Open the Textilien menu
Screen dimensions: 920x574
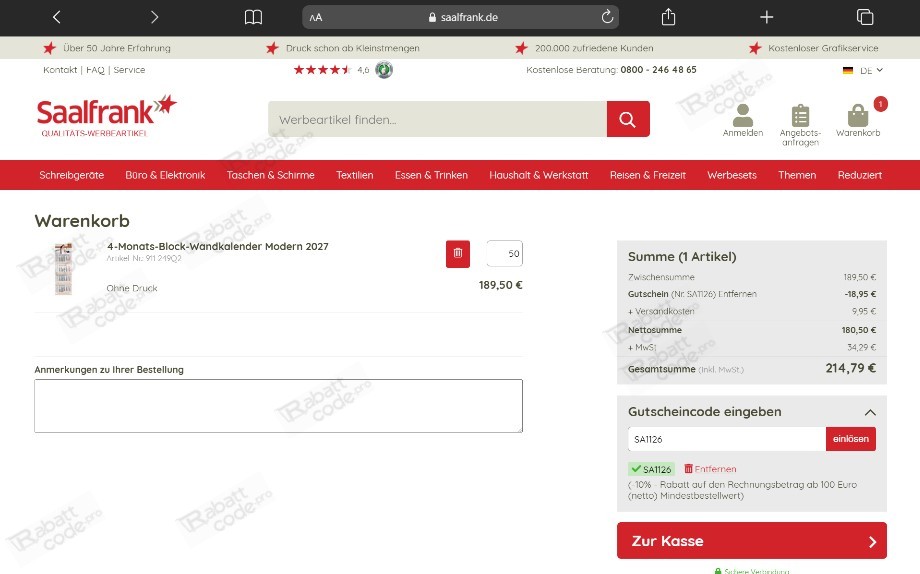354,175
